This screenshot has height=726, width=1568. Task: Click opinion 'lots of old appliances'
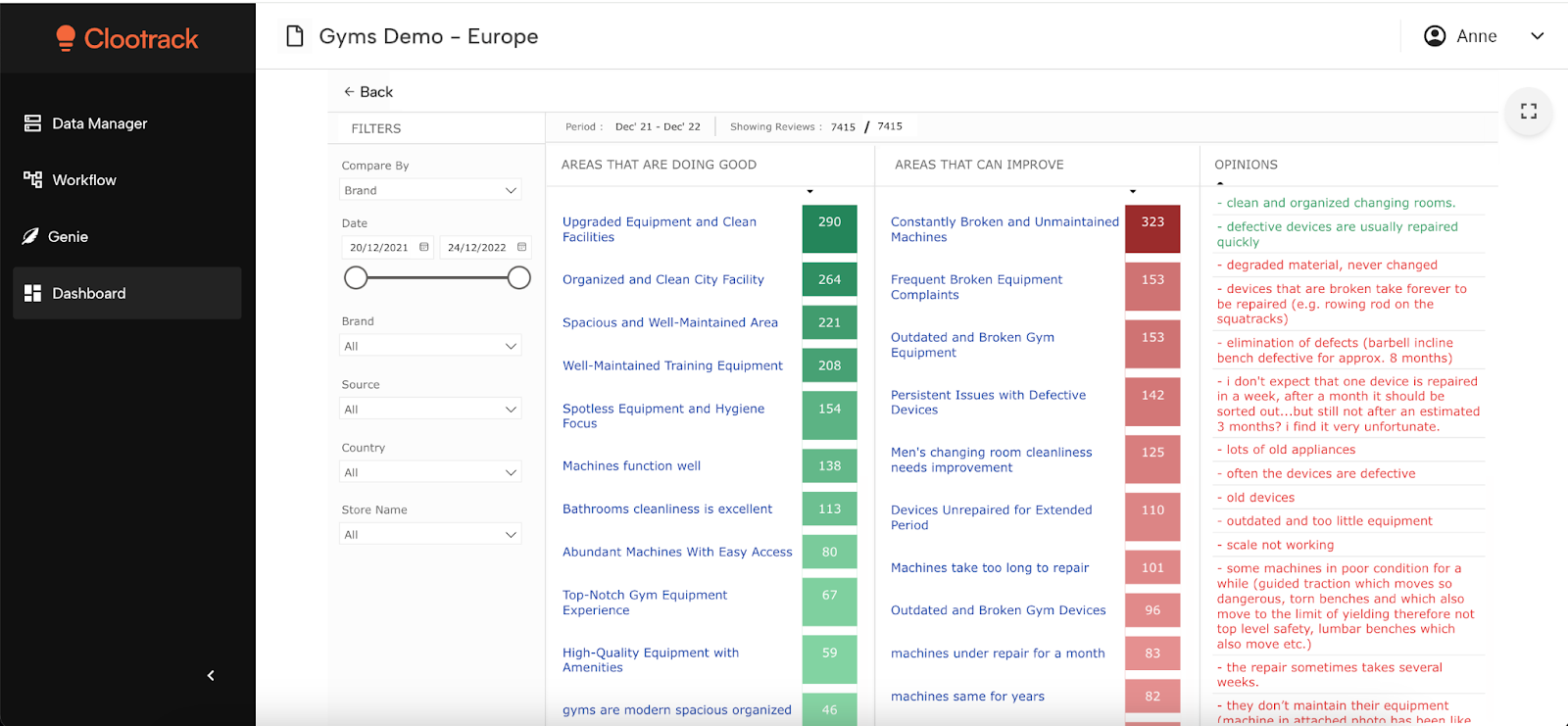(x=1287, y=450)
